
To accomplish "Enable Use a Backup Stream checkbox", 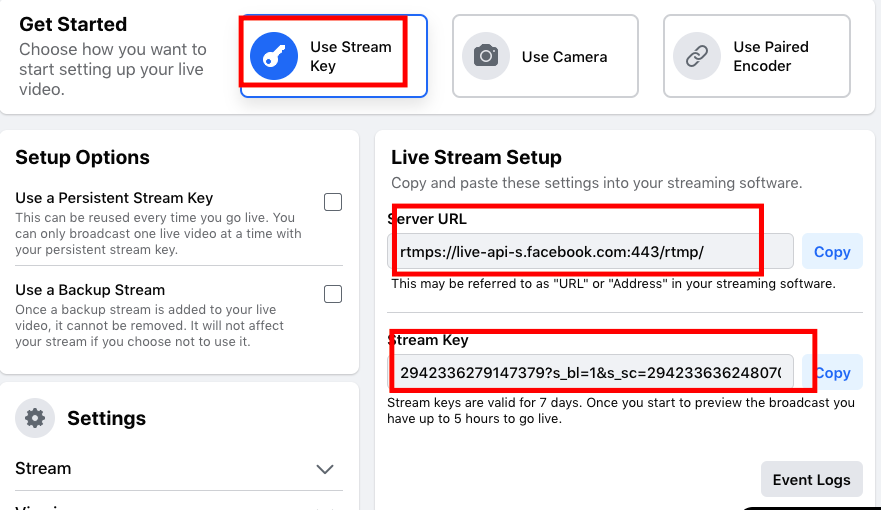I will pos(333,294).
